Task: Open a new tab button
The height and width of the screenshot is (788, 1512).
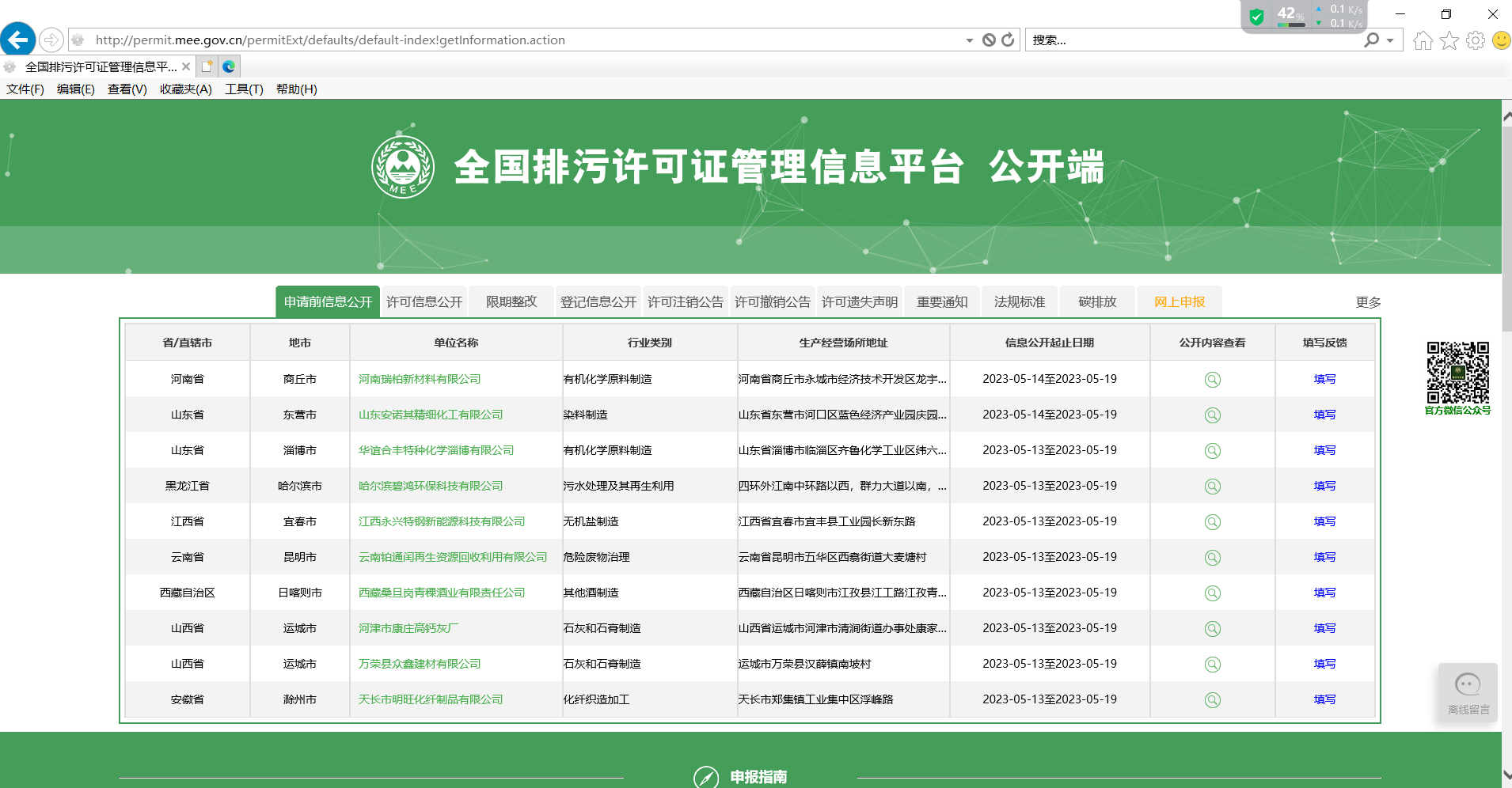Action: coord(207,66)
